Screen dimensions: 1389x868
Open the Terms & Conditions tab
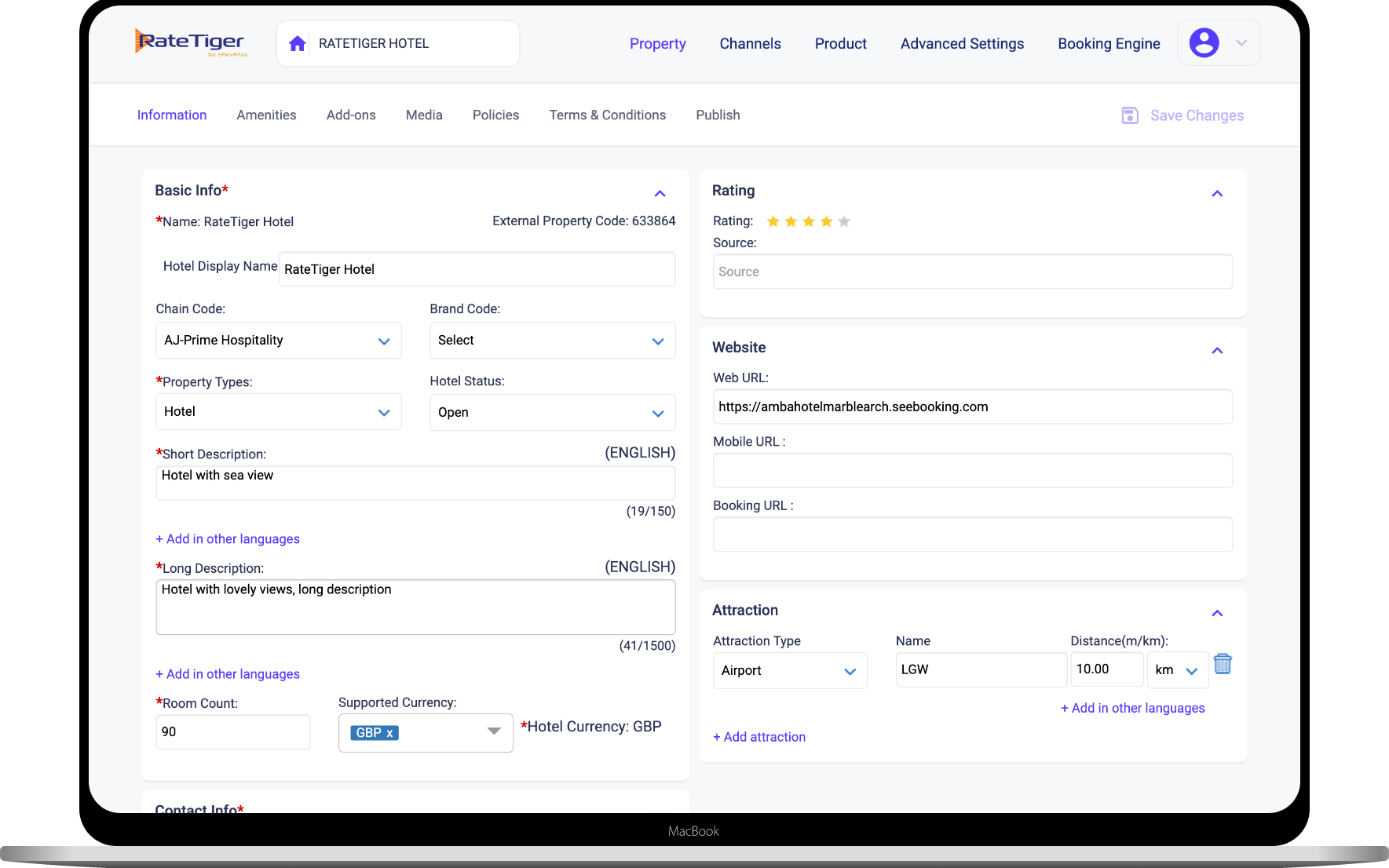[x=607, y=115]
